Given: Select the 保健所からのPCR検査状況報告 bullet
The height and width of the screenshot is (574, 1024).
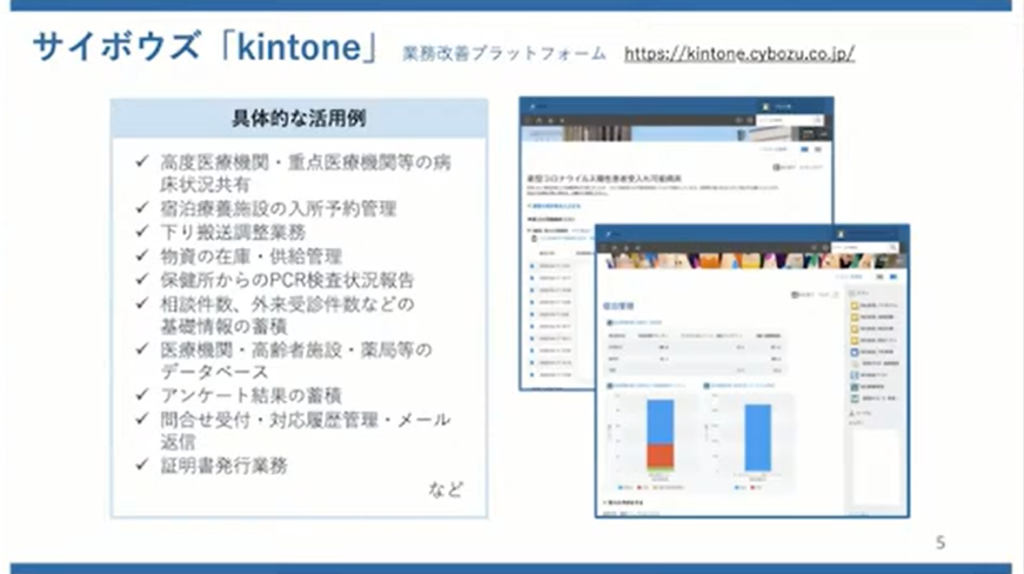Looking at the screenshot, I should point(287,280).
